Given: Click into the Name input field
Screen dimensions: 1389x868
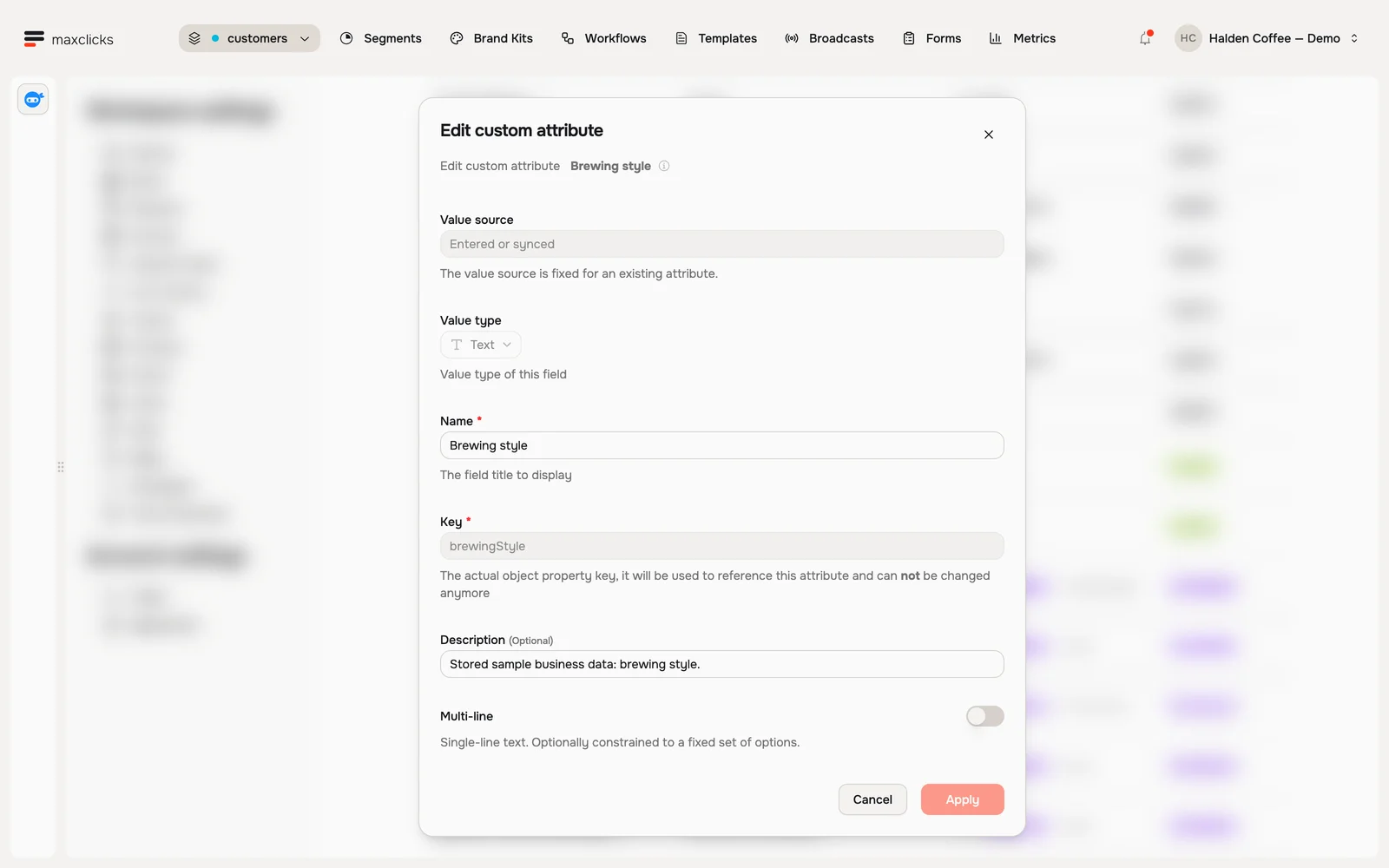Looking at the screenshot, I should pos(722,445).
